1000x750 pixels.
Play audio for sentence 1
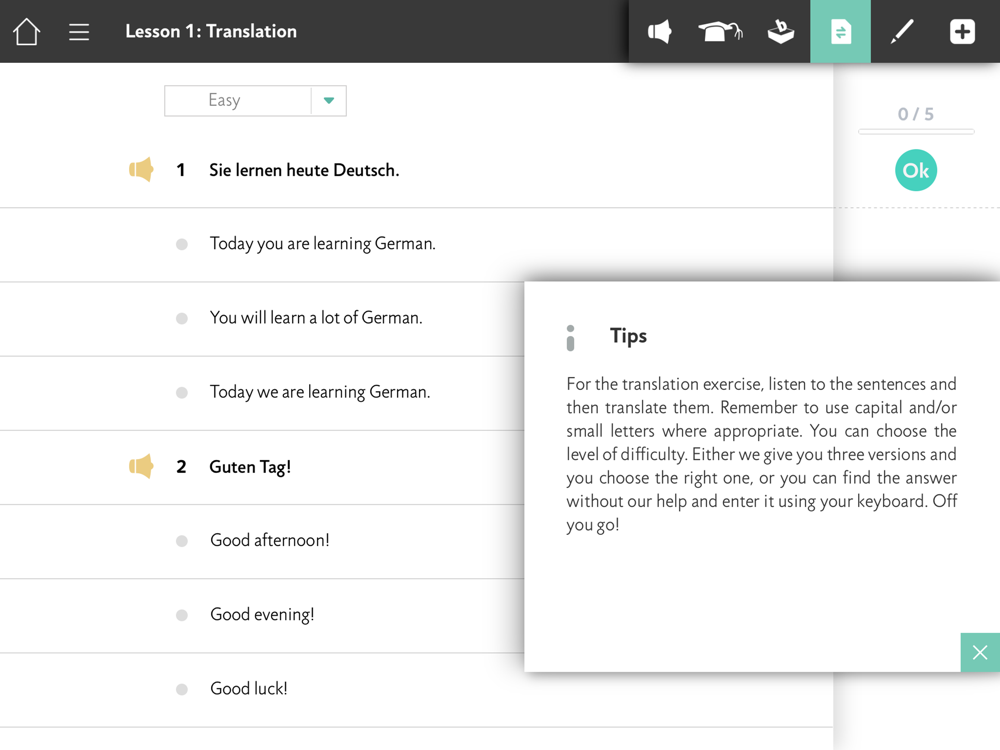[x=141, y=170]
